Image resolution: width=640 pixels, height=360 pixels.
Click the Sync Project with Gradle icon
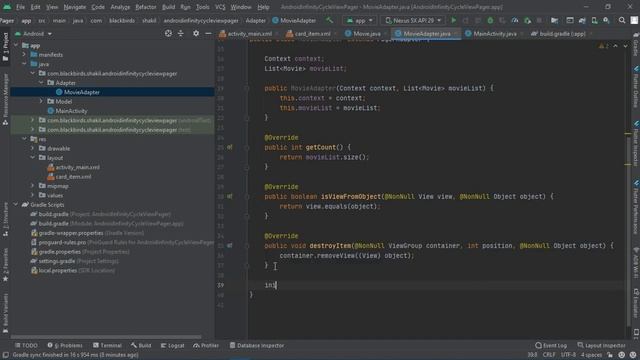pos(582,20)
